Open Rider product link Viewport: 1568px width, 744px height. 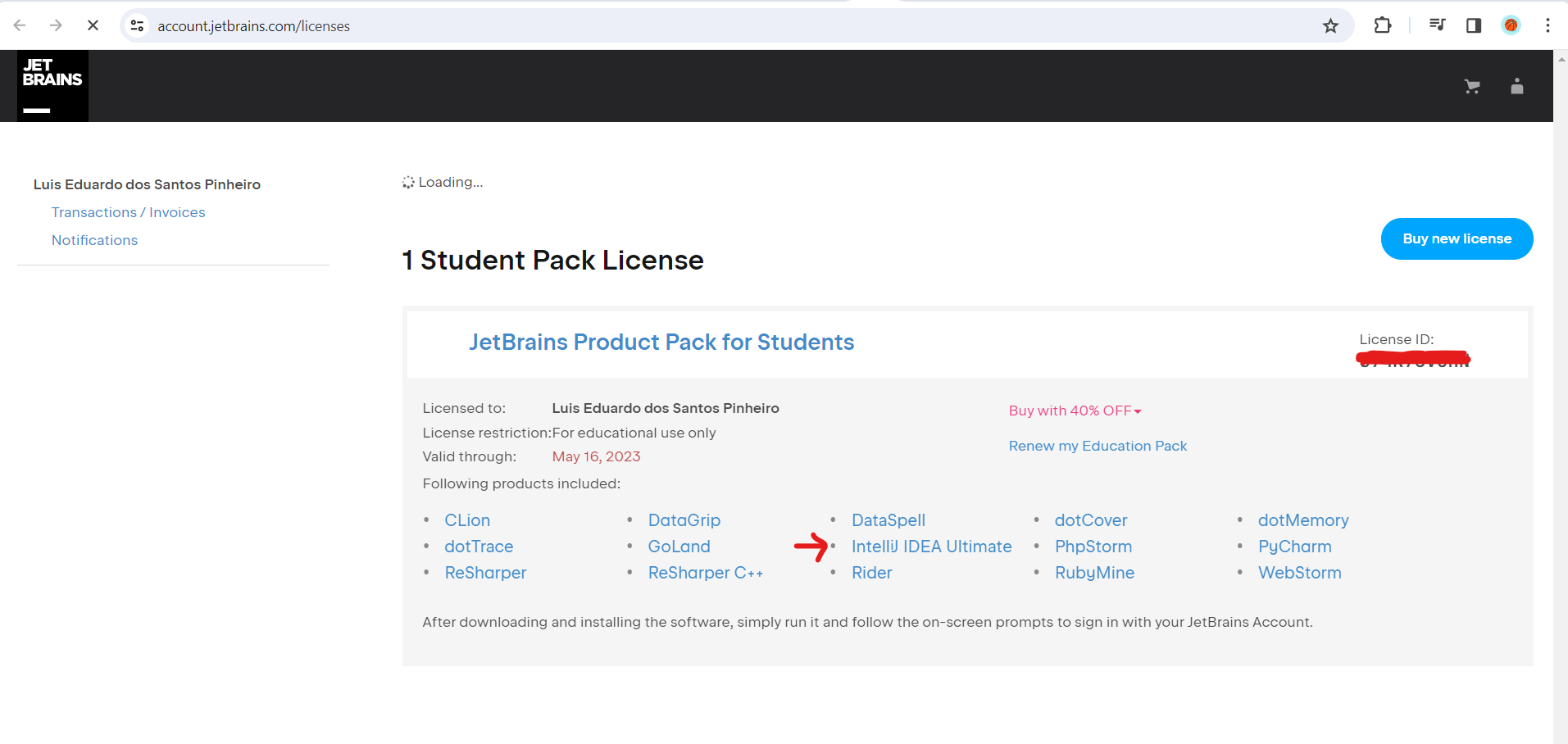point(871,573)
